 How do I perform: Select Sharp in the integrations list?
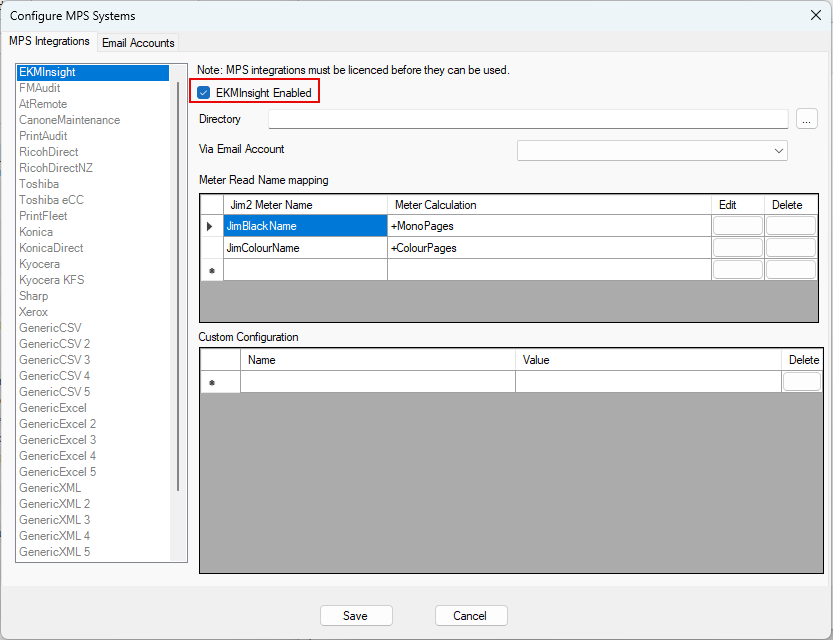(93, 296)
